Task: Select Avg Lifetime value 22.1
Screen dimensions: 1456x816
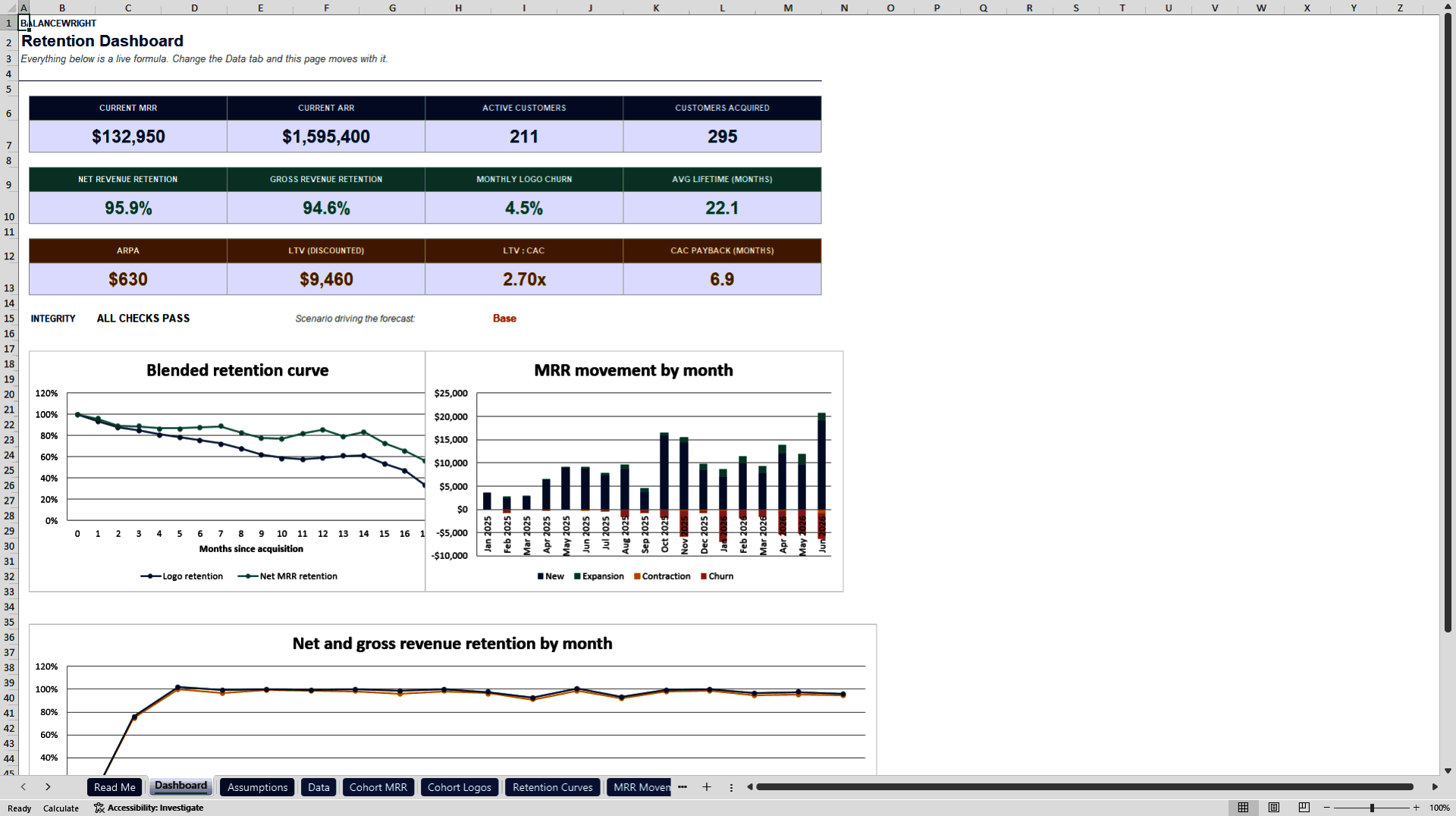Action: [722, 208]
